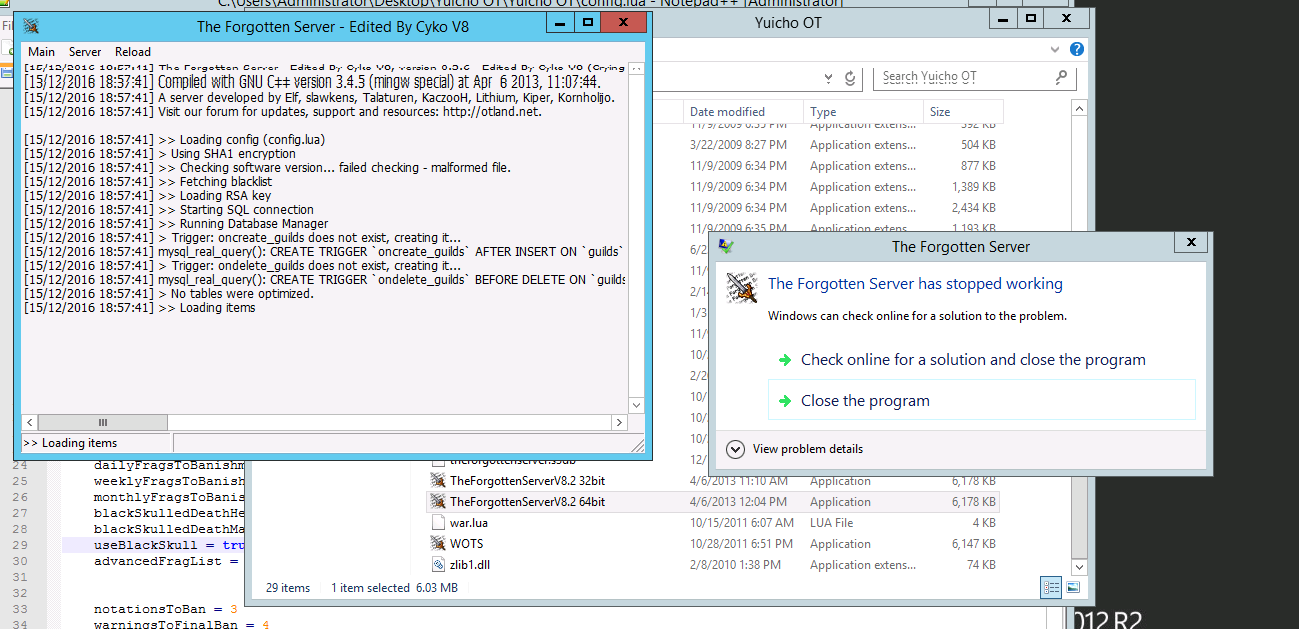Open the Server menu in Forgotten Server
Image resolution: width=1299 pixels, height=629 pixels.
click(85, 52)
